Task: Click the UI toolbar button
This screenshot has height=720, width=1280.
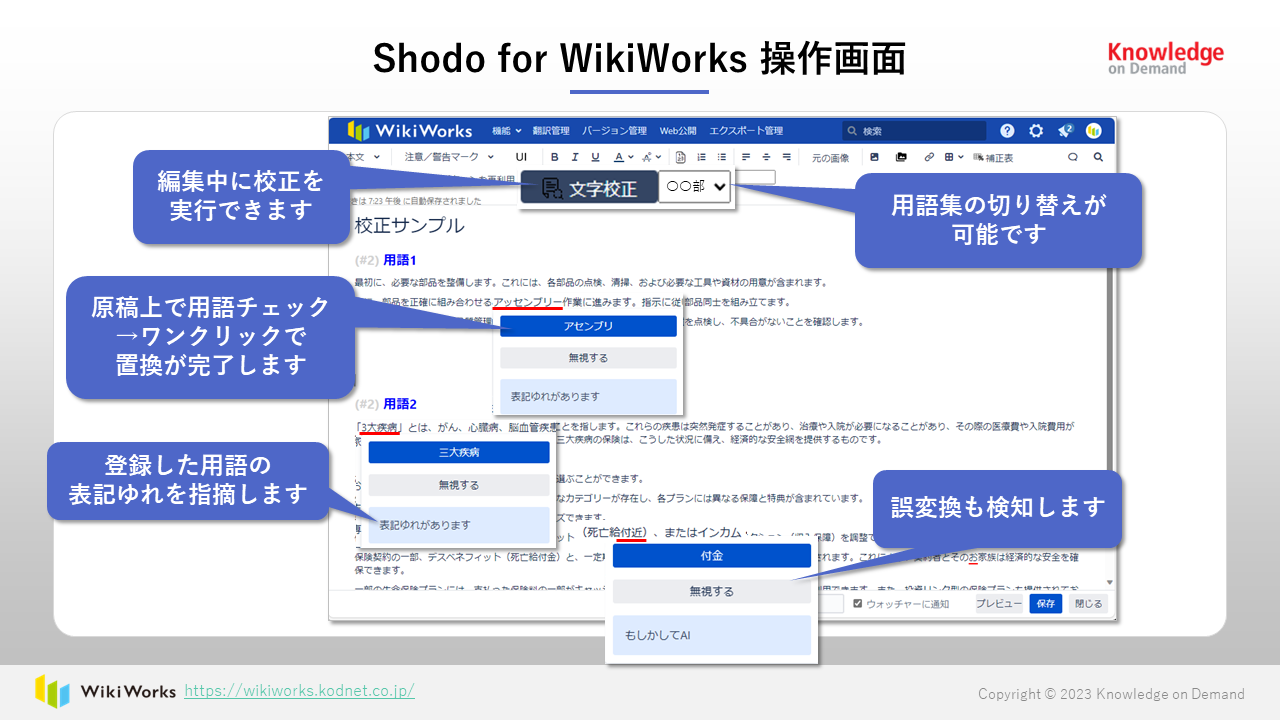Action: pos(521,157)
